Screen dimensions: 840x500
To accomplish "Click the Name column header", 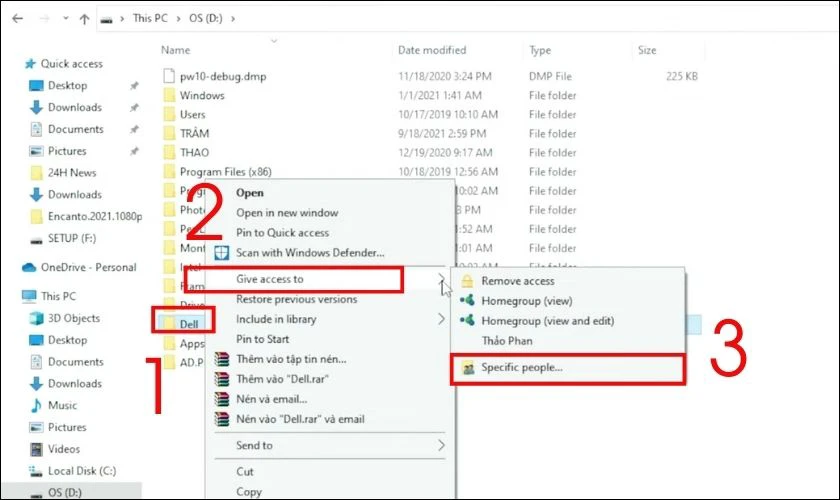I will [x=176, y=50].
